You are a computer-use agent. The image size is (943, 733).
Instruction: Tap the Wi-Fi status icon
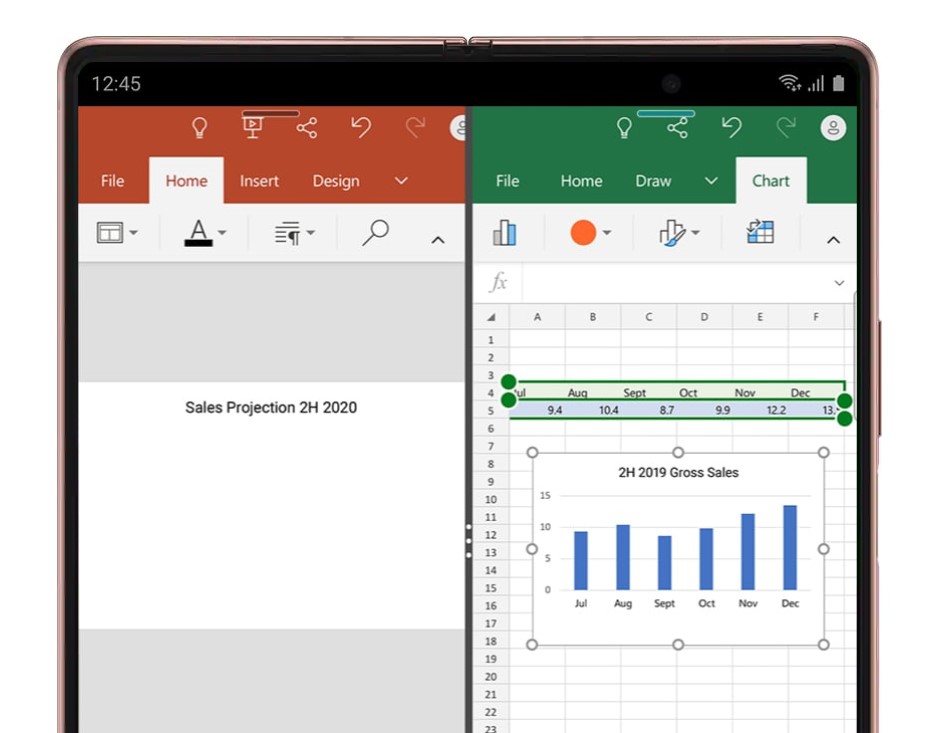point(789,82)
